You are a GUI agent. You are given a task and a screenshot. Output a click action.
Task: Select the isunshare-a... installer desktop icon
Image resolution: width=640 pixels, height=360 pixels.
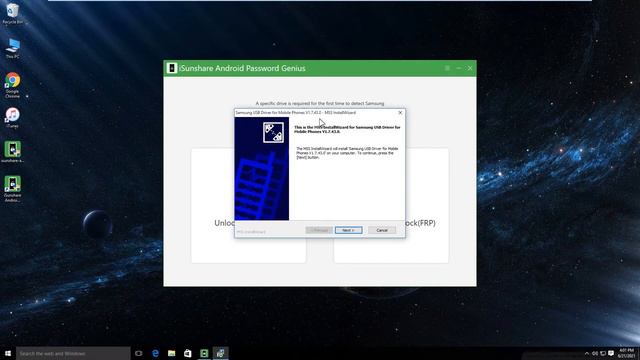(12, 152)
